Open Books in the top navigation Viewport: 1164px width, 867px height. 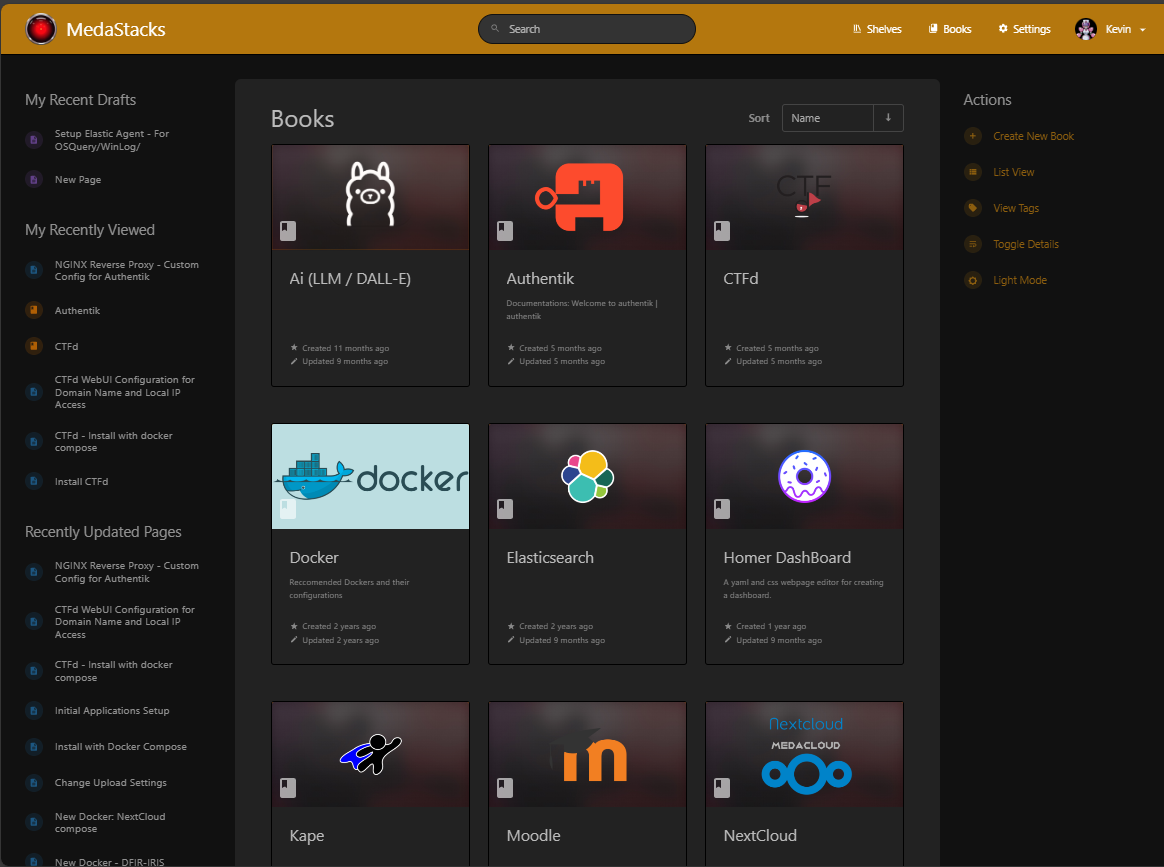pos(950,29)
